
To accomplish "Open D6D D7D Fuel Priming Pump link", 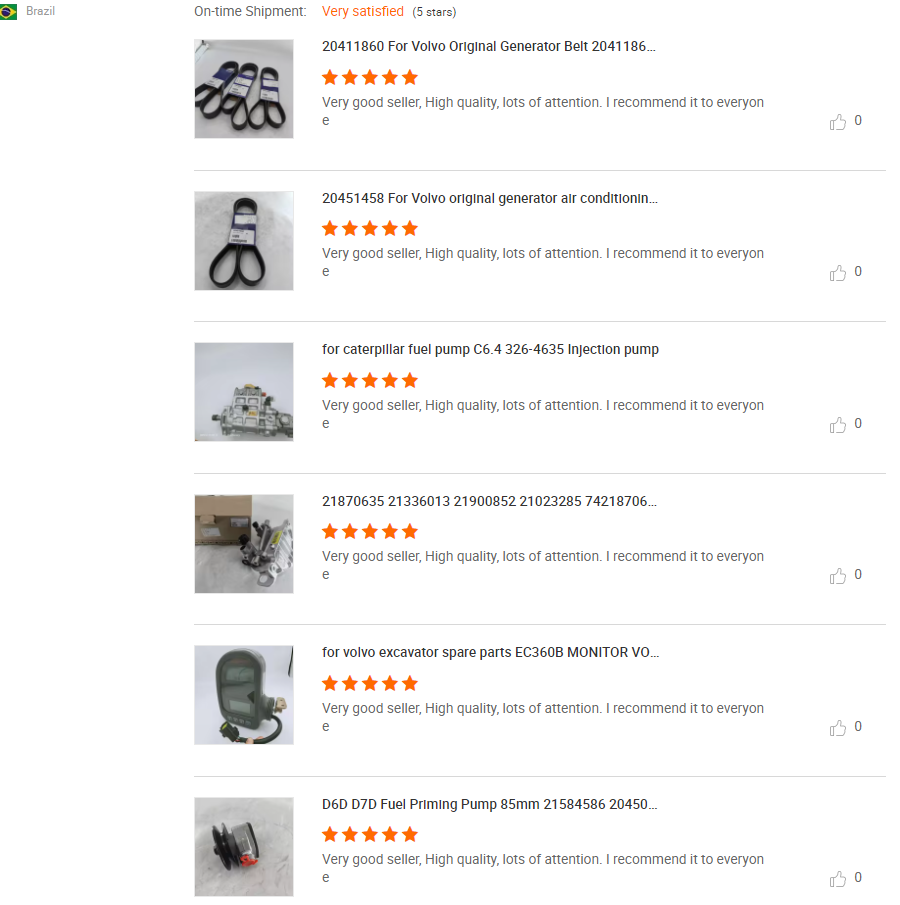I will (490, 804).
